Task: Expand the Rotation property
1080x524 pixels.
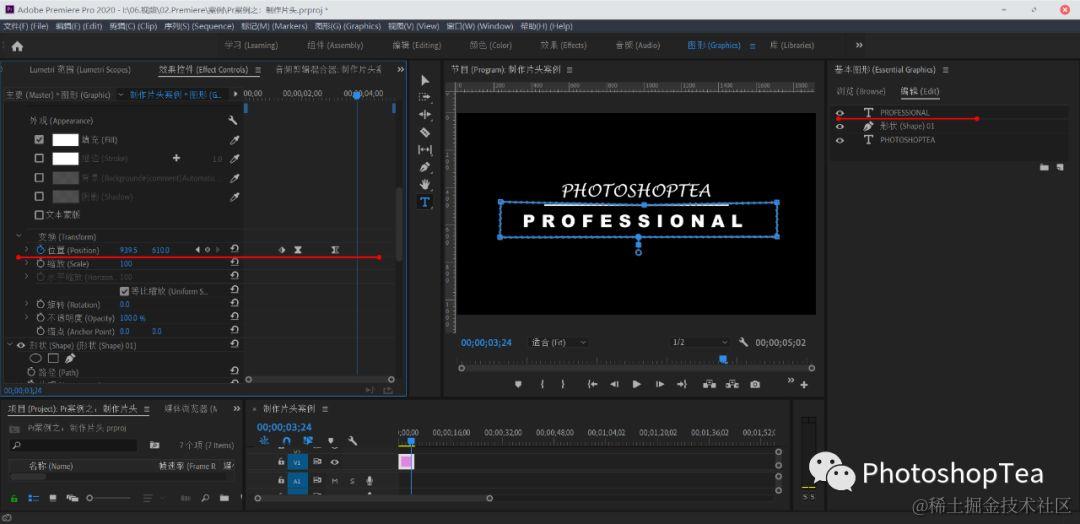Action: pos(27,304)
